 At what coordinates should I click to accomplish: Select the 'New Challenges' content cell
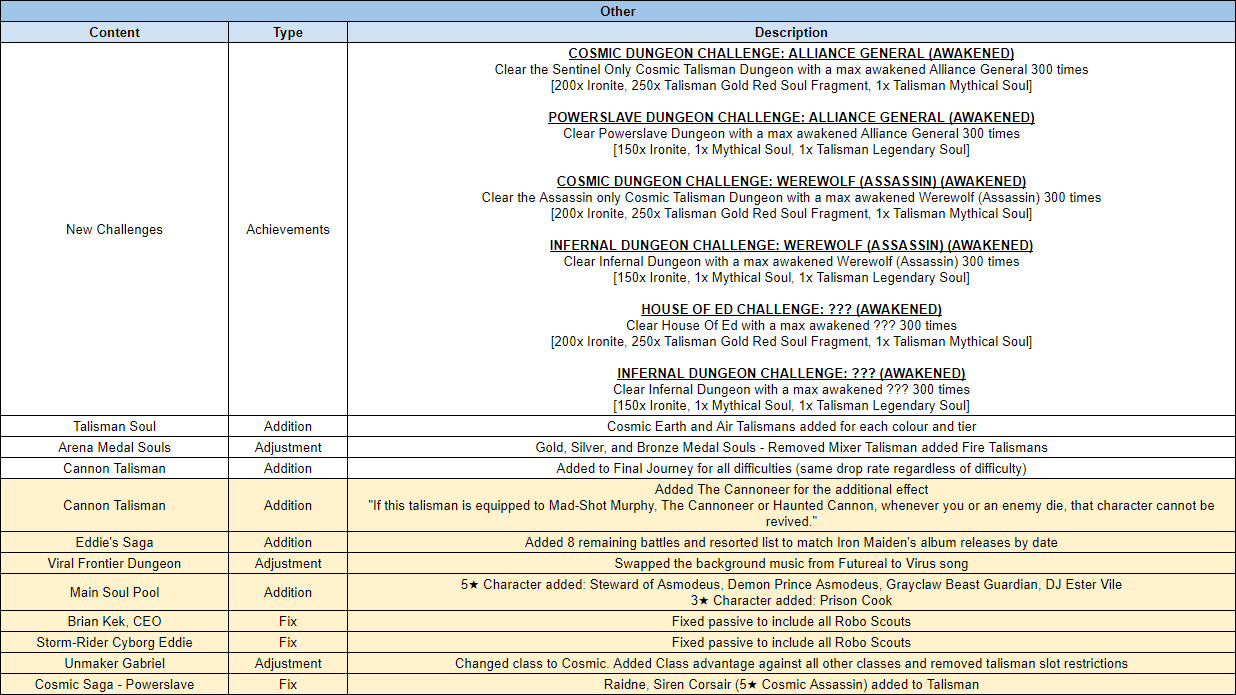click(x=114, y=229)
